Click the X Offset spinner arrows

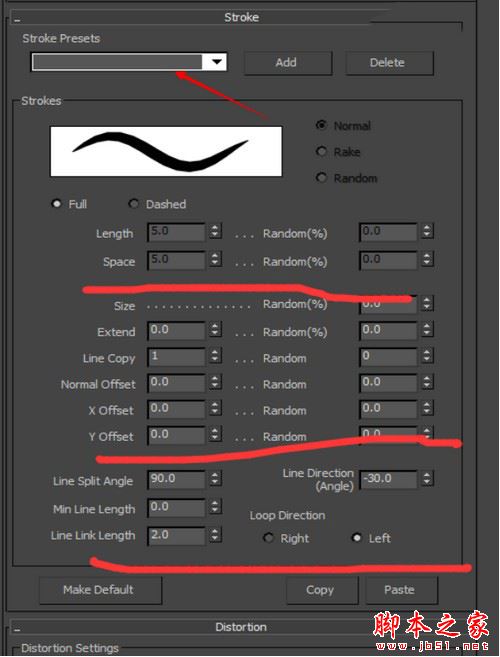click(x=215, y=408)
